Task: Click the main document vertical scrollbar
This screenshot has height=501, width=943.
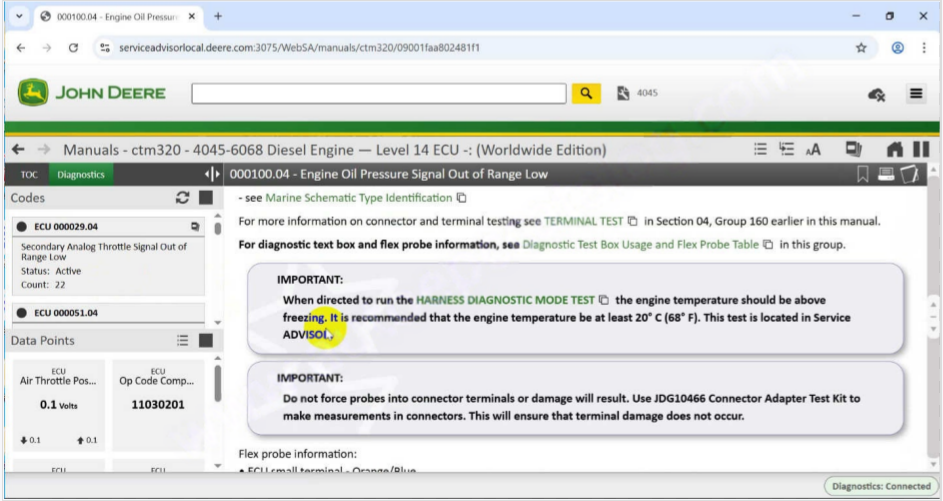Action: click(933, 317)
